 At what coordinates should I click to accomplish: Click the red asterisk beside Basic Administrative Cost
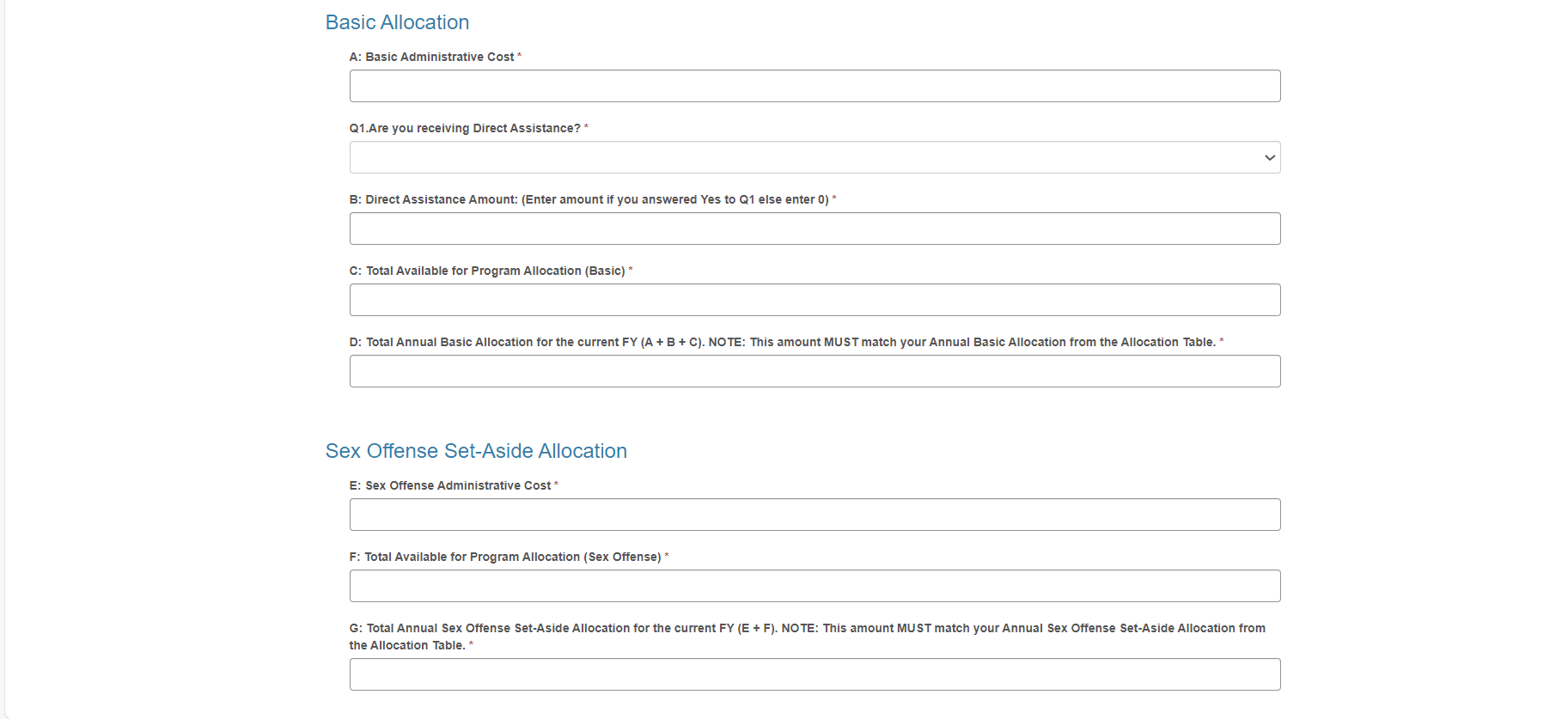click(519, 56)
